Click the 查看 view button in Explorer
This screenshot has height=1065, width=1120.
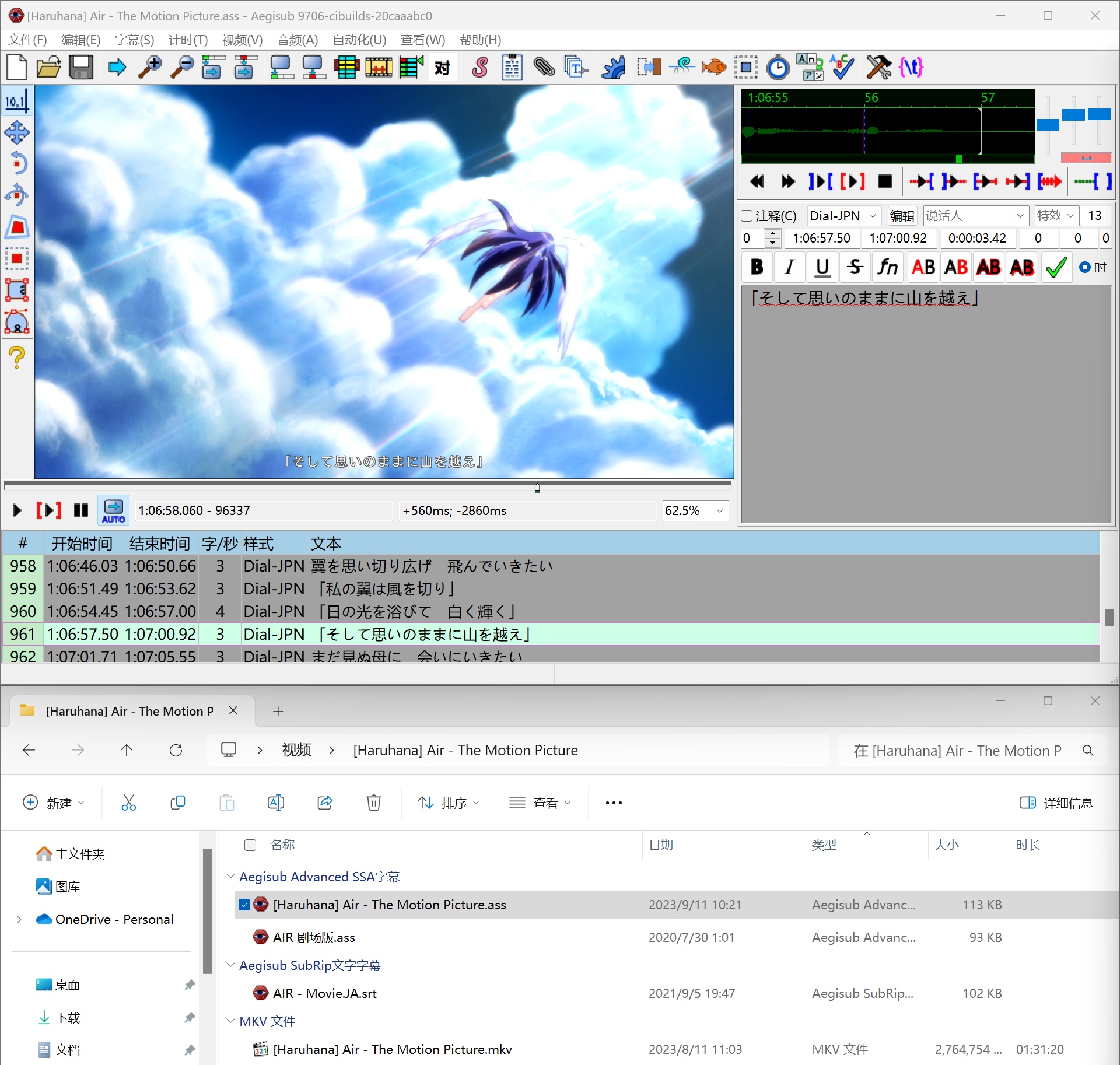click(540, 803)
